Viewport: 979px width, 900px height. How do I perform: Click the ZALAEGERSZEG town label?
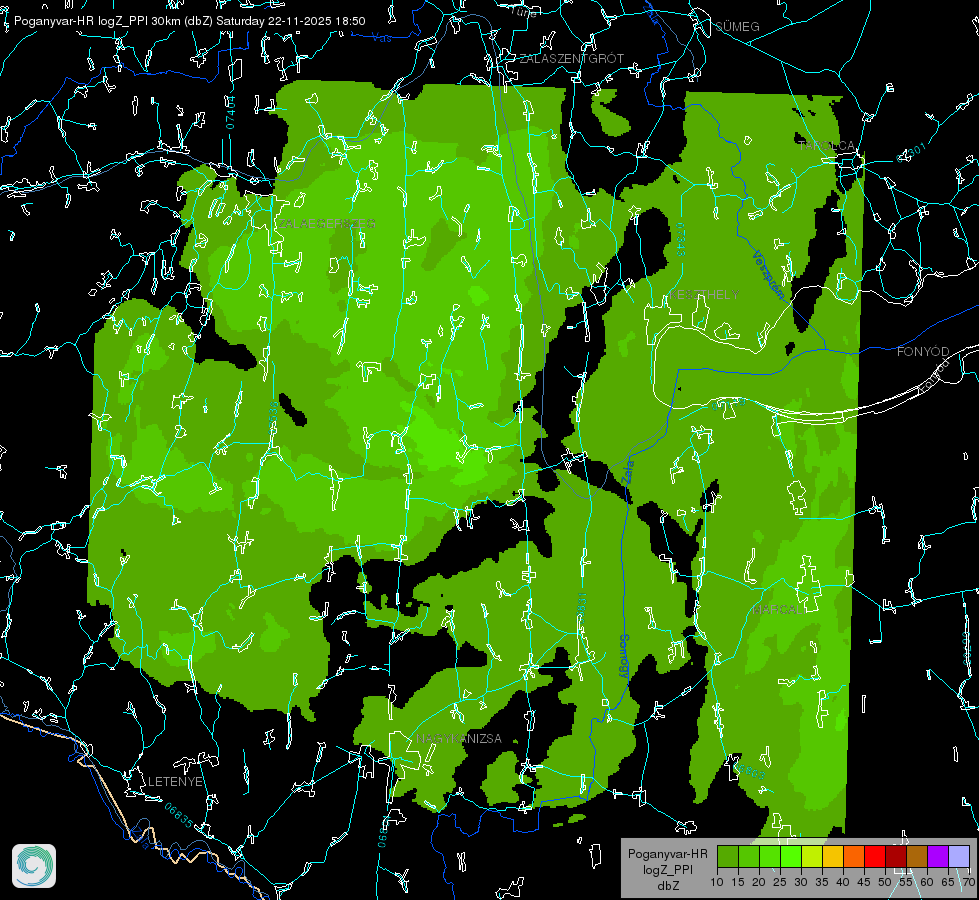[x=326, y=224]
